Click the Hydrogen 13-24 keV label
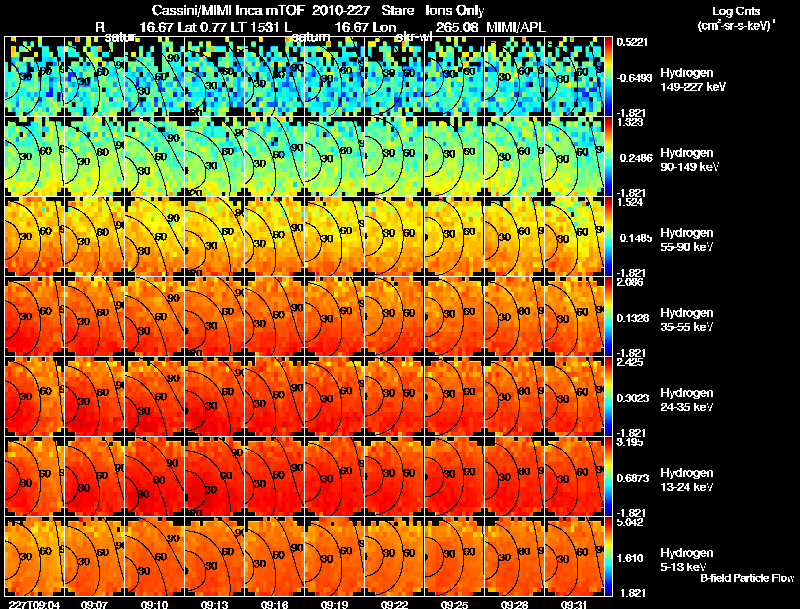The height and width of the screenshot is (609, 800). (x=687, y=480)
